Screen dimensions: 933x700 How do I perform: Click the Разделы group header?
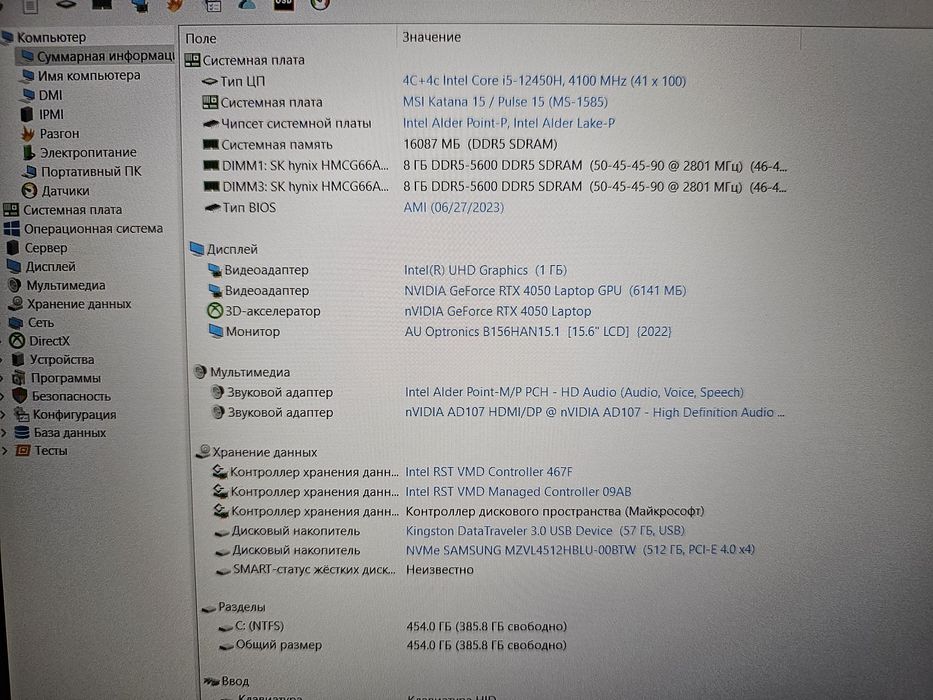pos(234,607)
